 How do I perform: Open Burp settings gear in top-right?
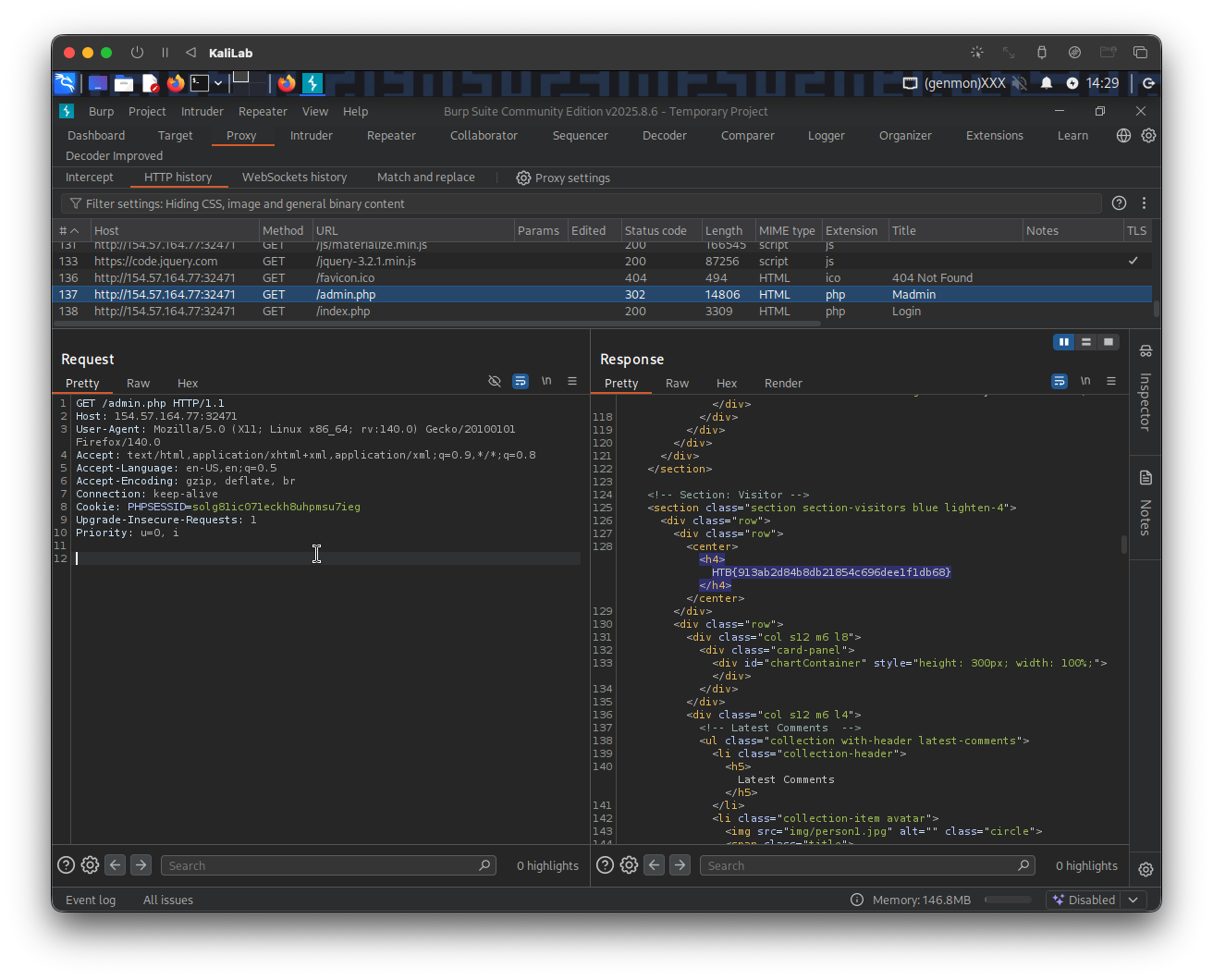click(x=1148, y=136)
